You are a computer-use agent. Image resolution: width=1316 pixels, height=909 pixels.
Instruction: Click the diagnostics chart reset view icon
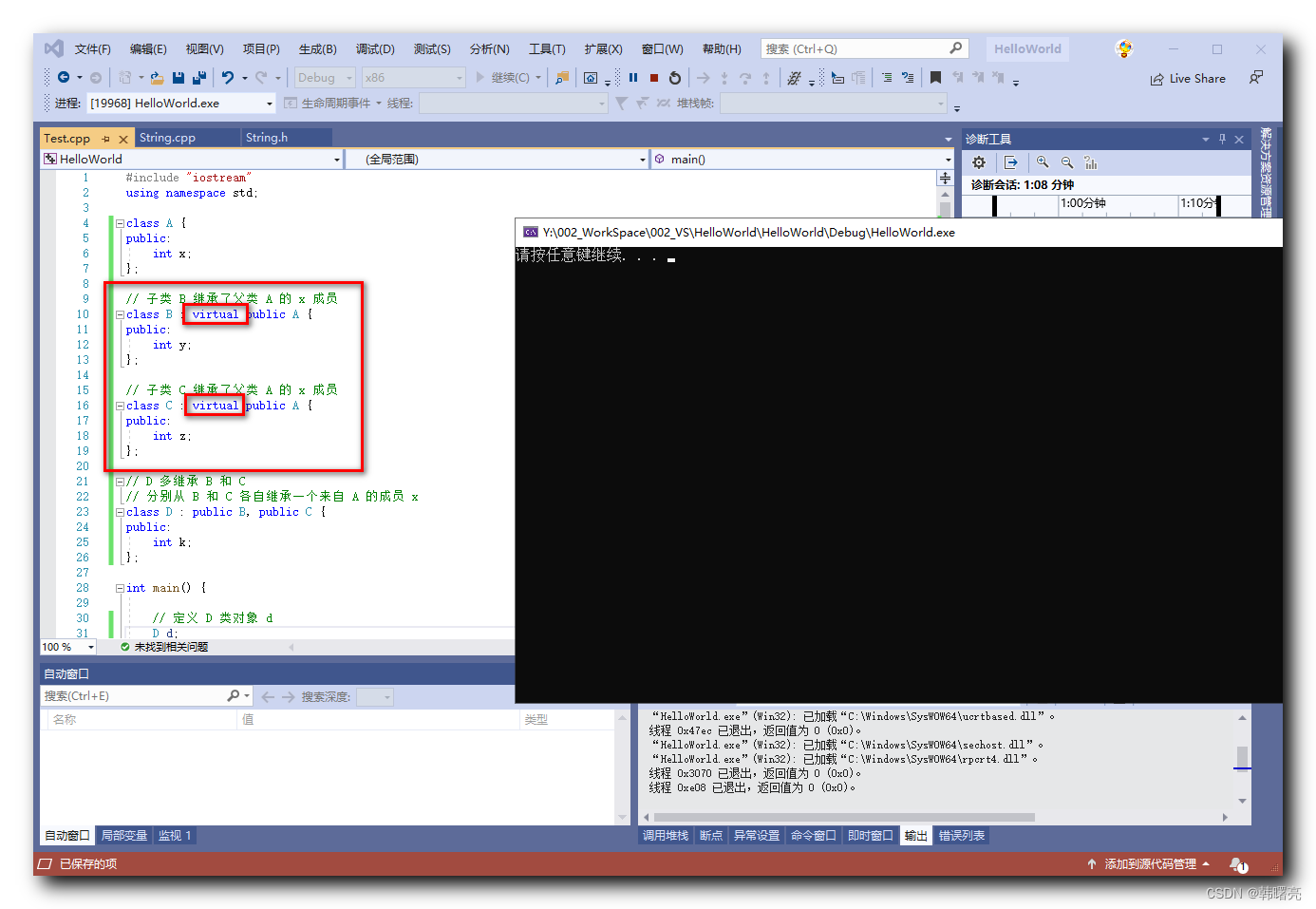[x=1091, y=162]
